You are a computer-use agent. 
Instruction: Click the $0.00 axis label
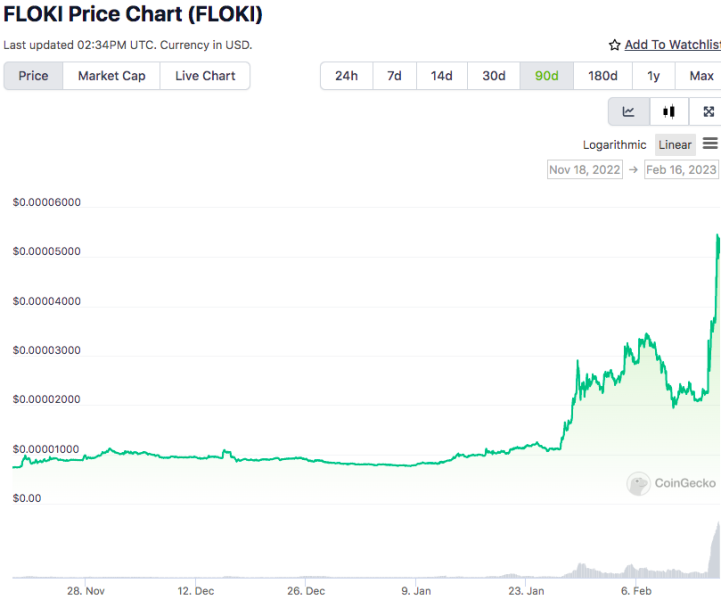coord(27,498)
